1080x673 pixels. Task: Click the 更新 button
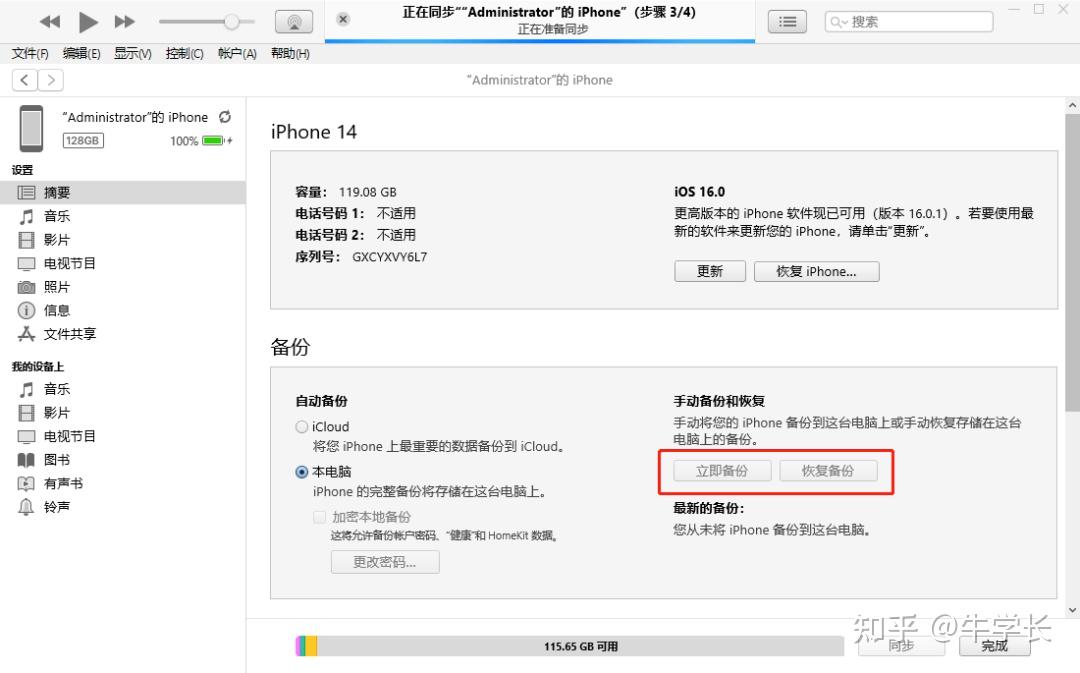[x=710, y=271]
